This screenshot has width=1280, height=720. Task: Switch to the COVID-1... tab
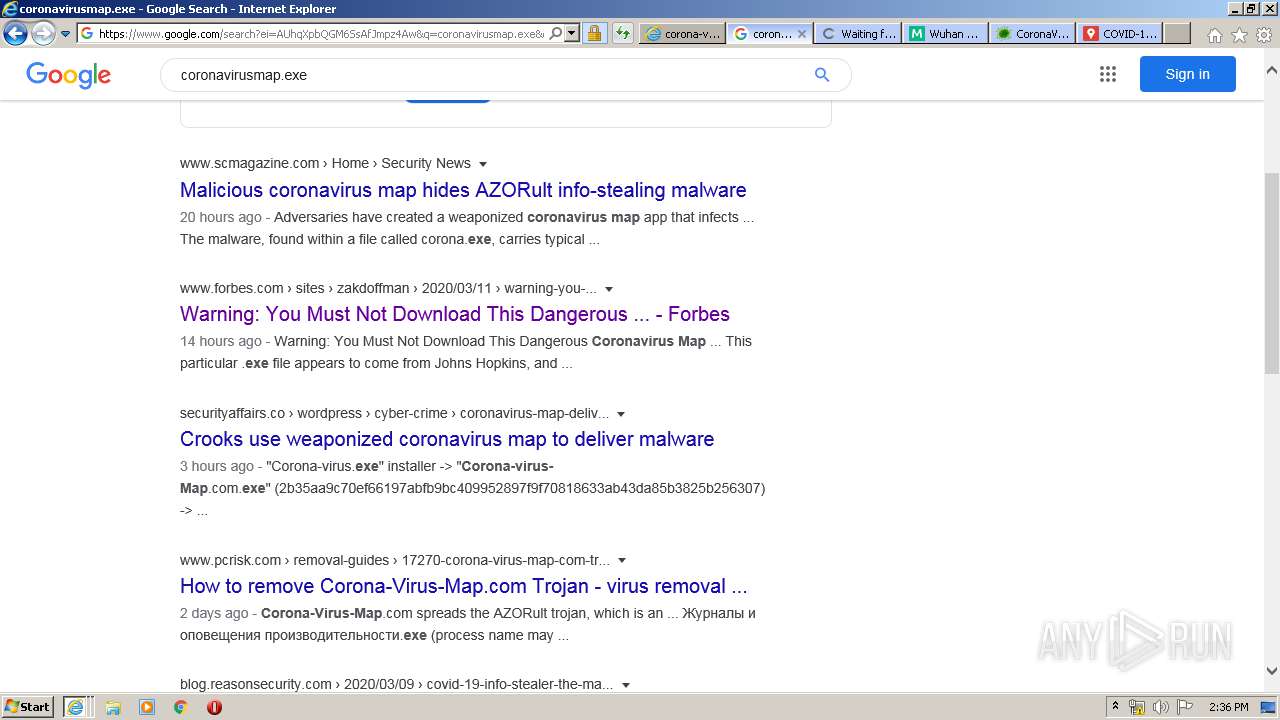(x=1120, y=33)
